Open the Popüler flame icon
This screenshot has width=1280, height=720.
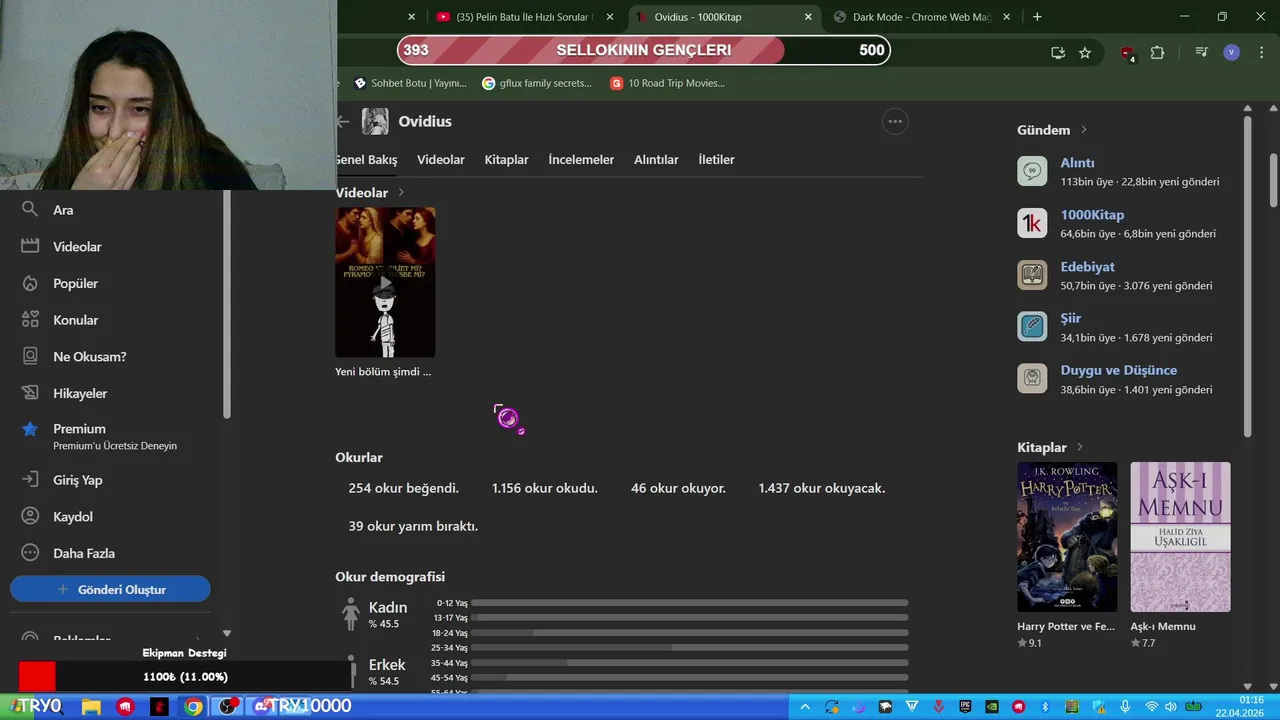pos(30,283)
